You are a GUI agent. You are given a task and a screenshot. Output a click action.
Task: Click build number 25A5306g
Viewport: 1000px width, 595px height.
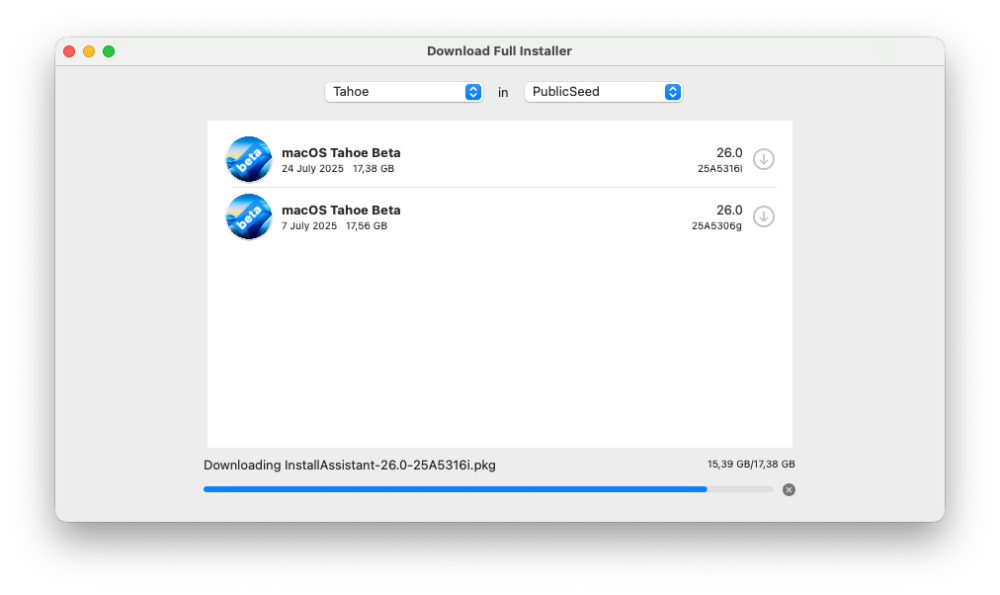coord(717,226)
